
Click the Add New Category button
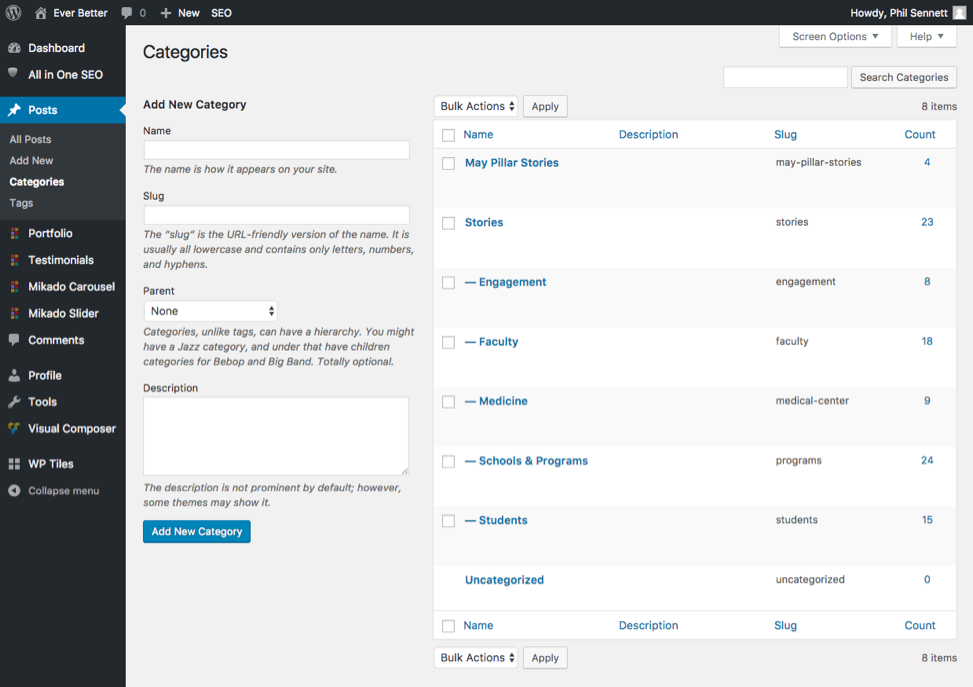[197, 531]
